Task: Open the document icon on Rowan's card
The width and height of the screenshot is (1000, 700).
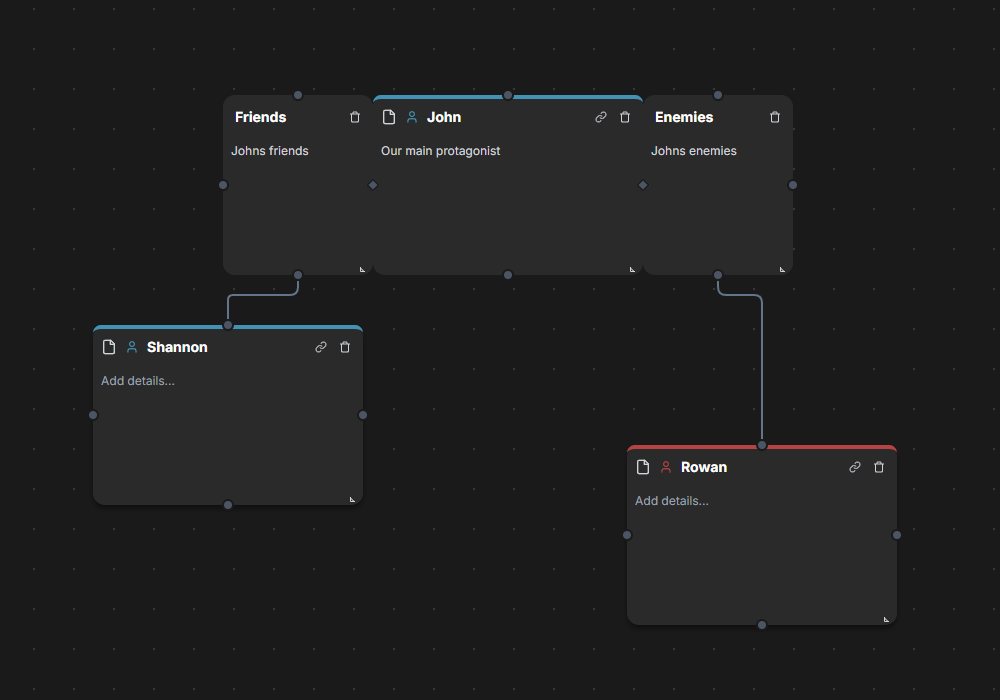Action: (x=641, y=467)
